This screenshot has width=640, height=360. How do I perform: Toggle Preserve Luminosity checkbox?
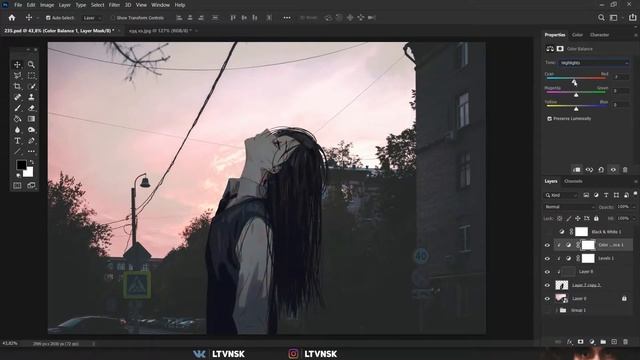[549, 118]
